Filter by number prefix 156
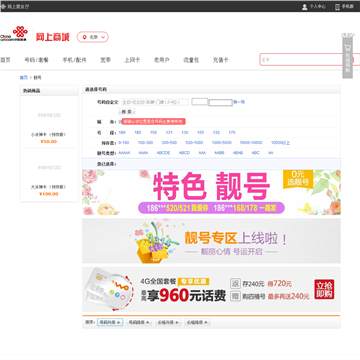Screen dimensions: 360x360 [x=153, y=133]
